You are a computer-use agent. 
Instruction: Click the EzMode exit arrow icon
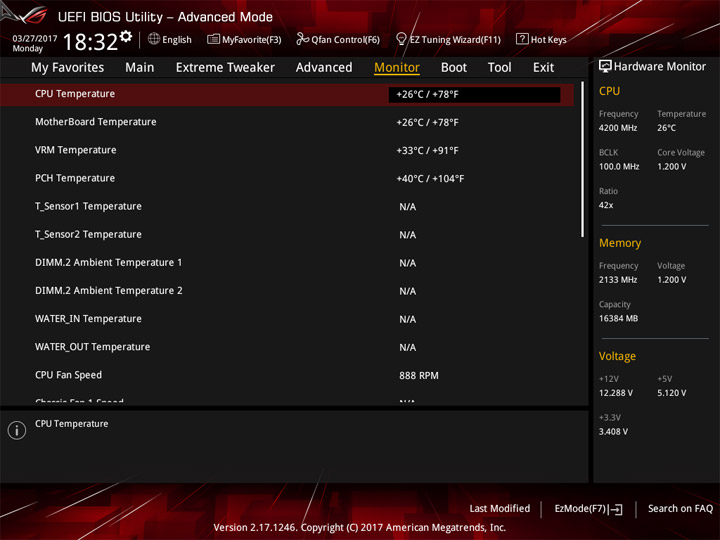coord(616,509)
